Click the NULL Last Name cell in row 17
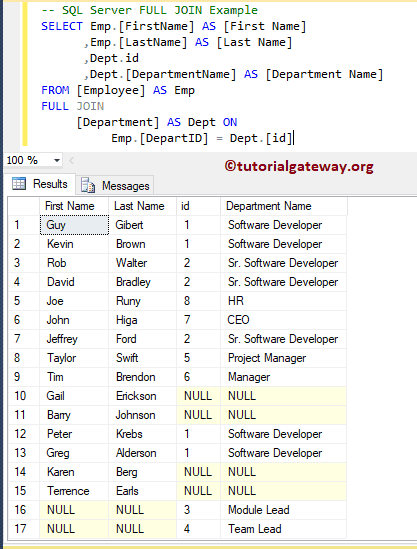The height and width of the screenshot is (549, 417). (x=143, y=529)
